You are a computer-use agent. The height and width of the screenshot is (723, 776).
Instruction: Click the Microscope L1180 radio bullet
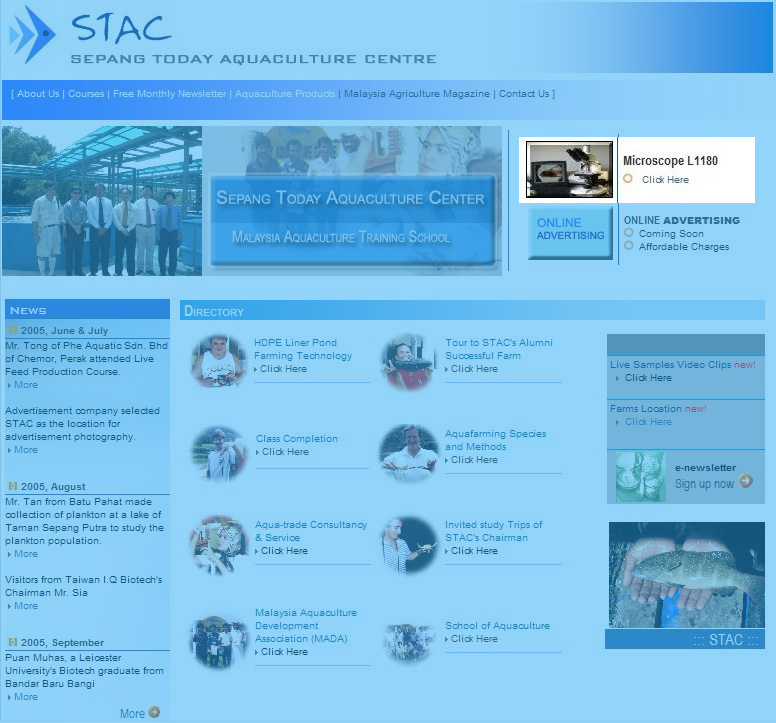click(628, 179)
